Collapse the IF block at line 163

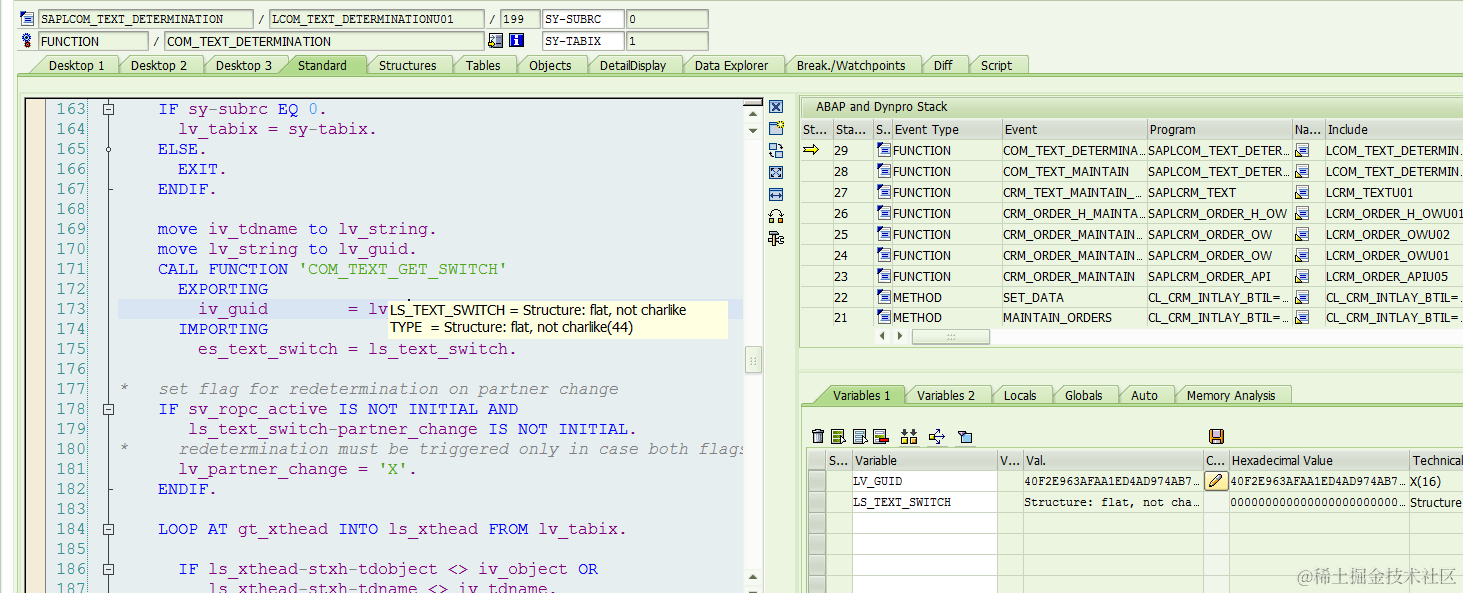109,109
